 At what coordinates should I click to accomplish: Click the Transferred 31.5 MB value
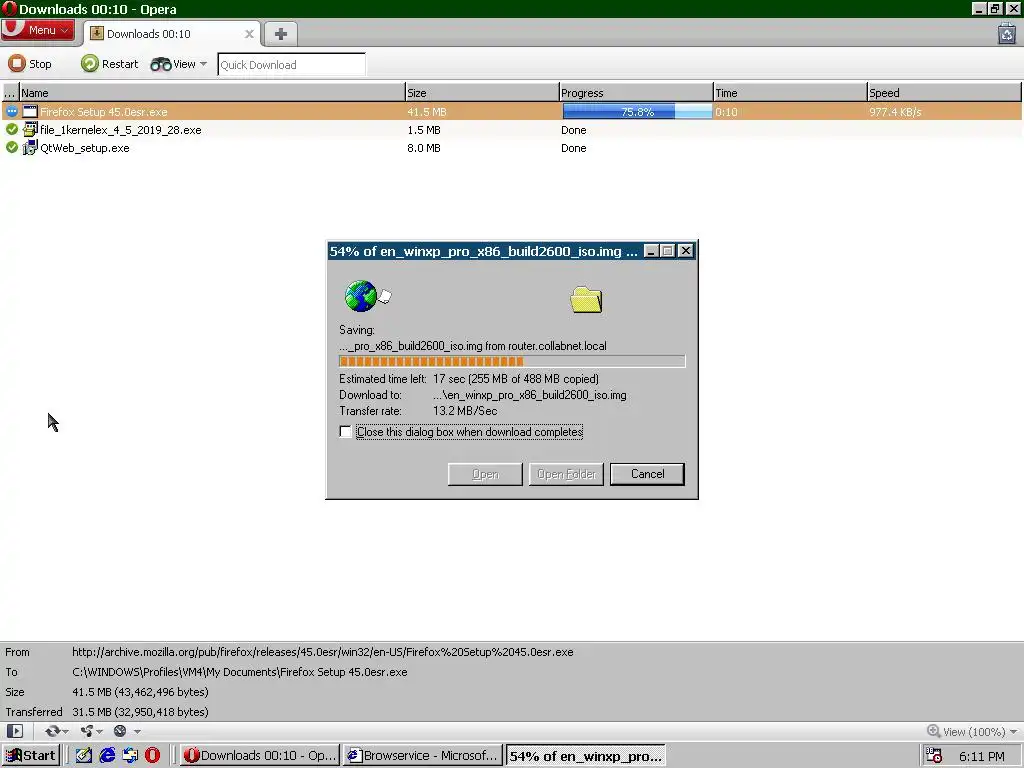pos(140,712)
